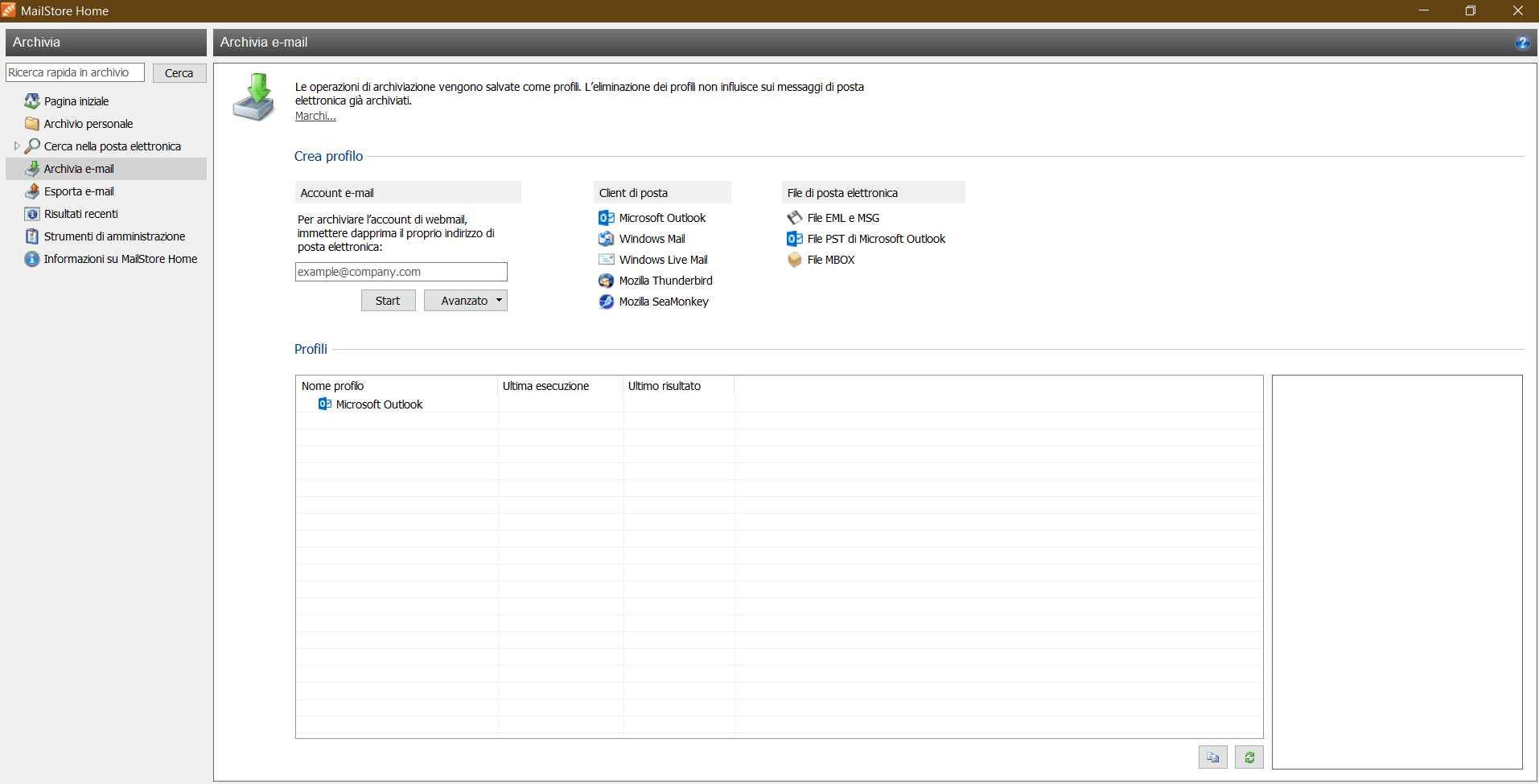Expand the Cerca nella posta elettronica tree node

click(x=17, y=146)
